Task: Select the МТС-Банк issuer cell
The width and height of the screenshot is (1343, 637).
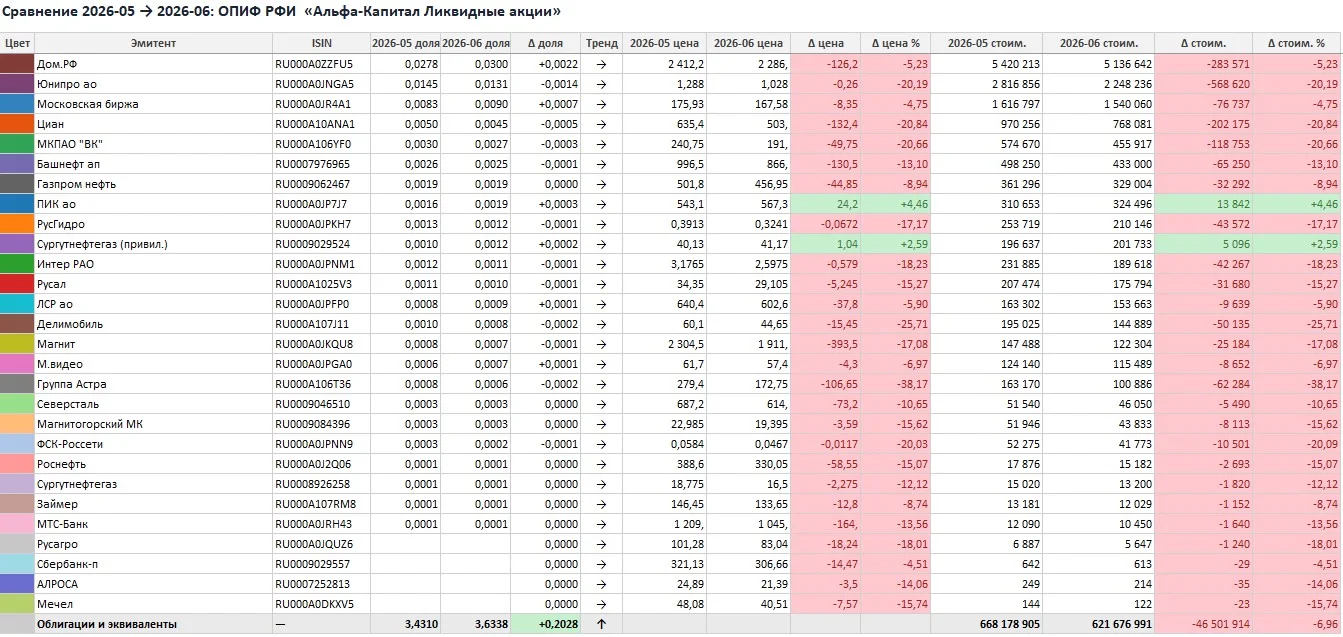Action: pyautogui.click(x=153, y=524)
